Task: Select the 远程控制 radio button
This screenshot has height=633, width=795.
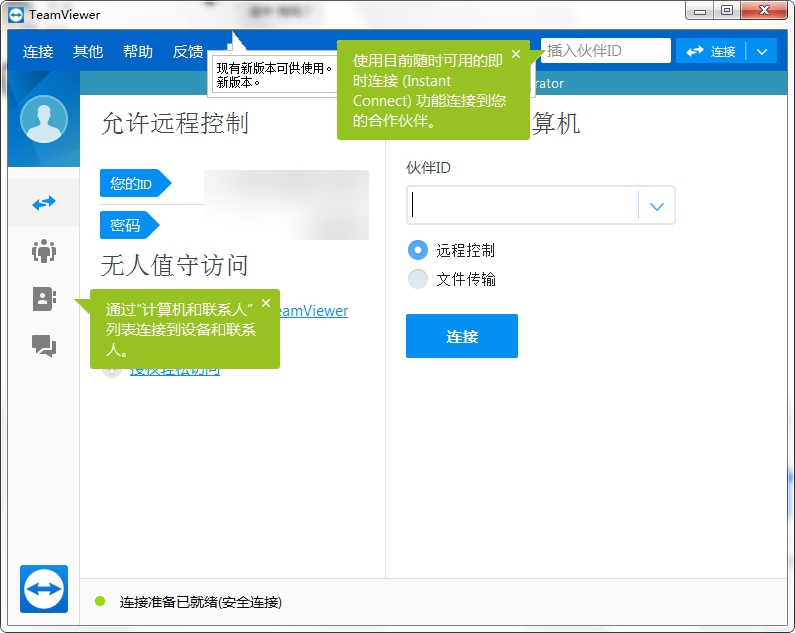Action: 418,250
